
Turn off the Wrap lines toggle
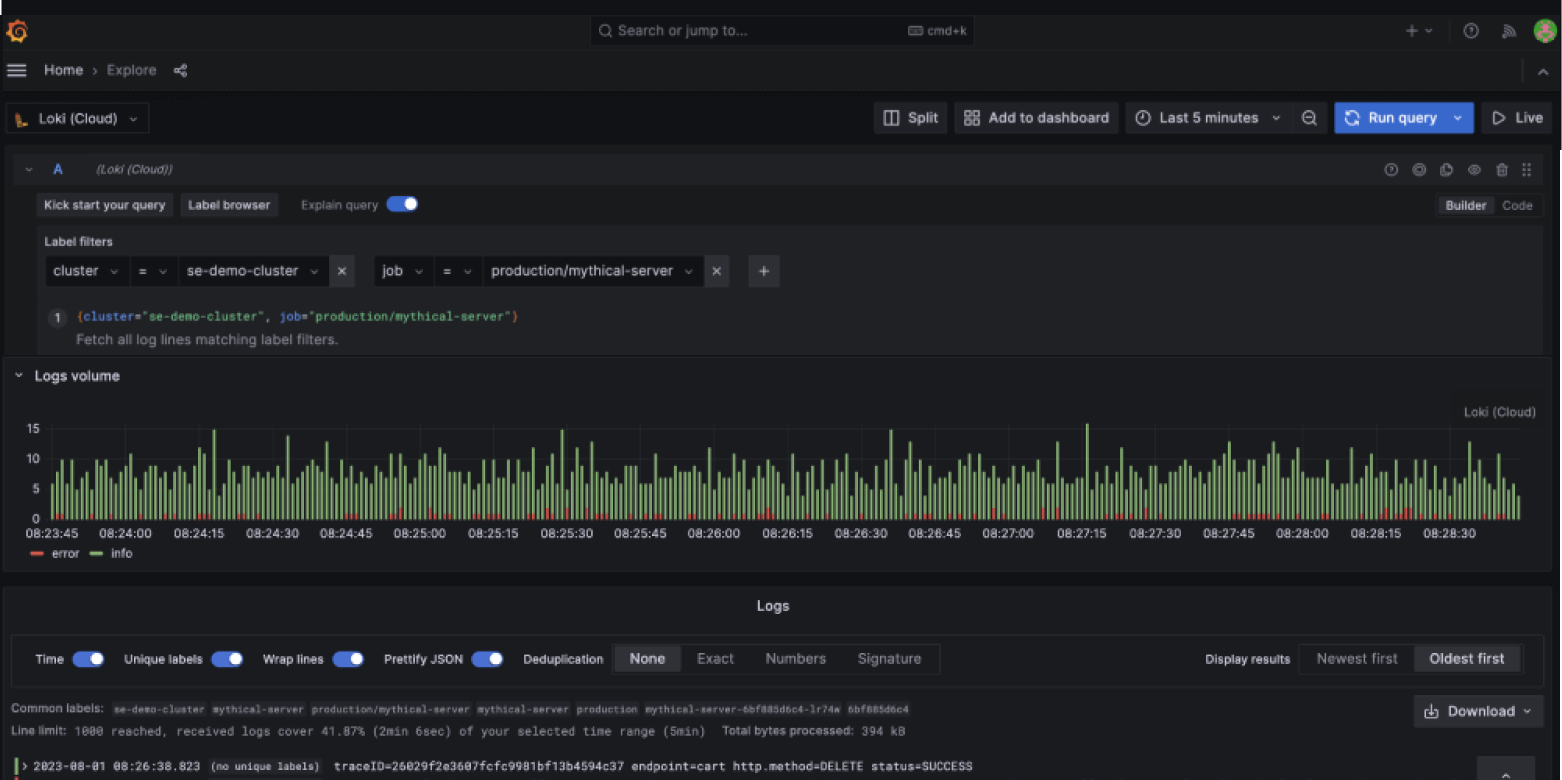tap(348, 659)
